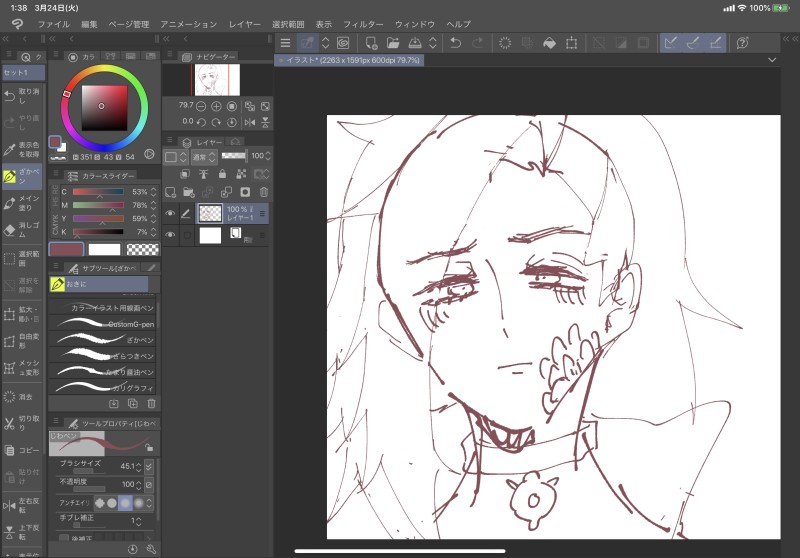Screen dimensions: 800x558
Task: Open the レイヤー menu in menu bar
Action: (244, 23)
